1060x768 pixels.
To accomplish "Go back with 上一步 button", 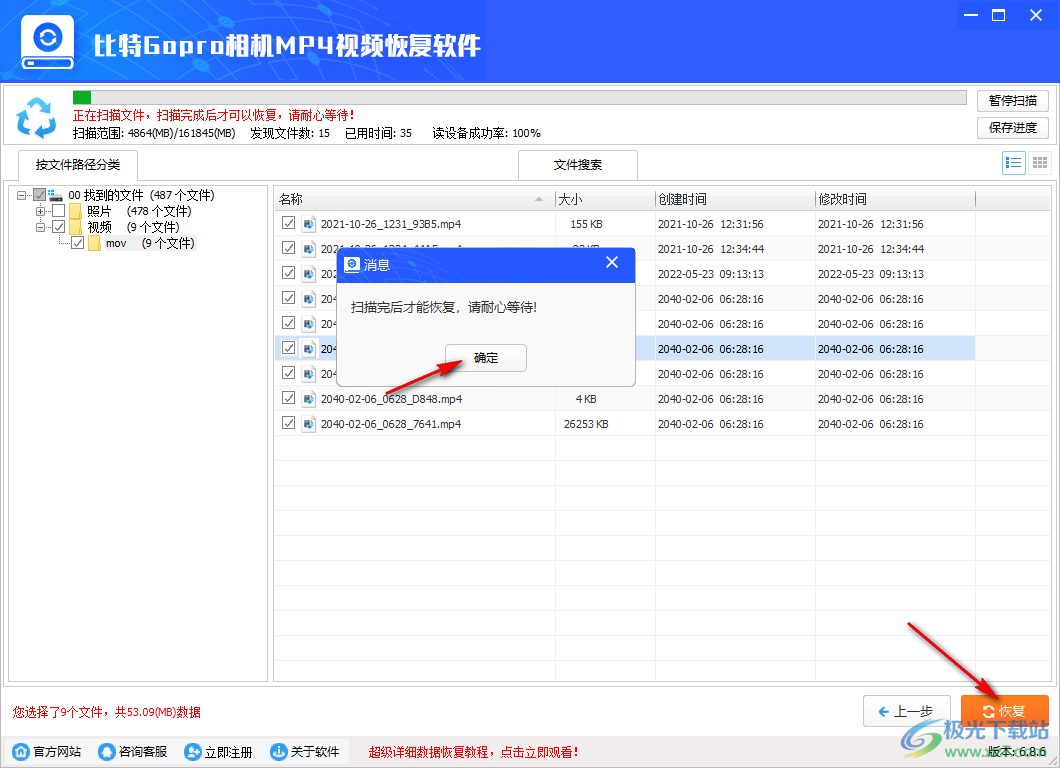I will [907, 711].
